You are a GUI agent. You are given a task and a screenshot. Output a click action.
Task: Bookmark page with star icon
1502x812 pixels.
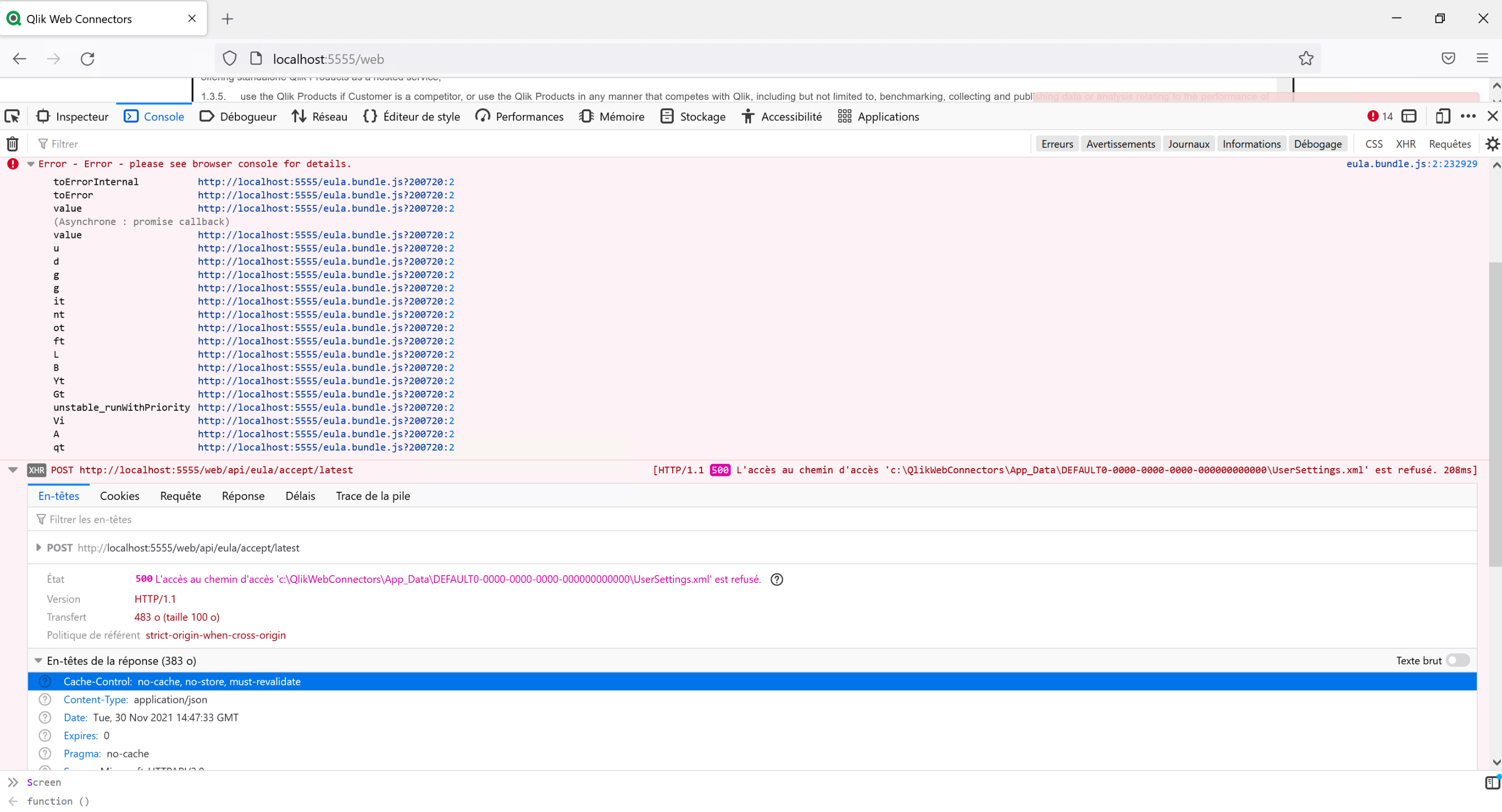tap(1306, 59)
